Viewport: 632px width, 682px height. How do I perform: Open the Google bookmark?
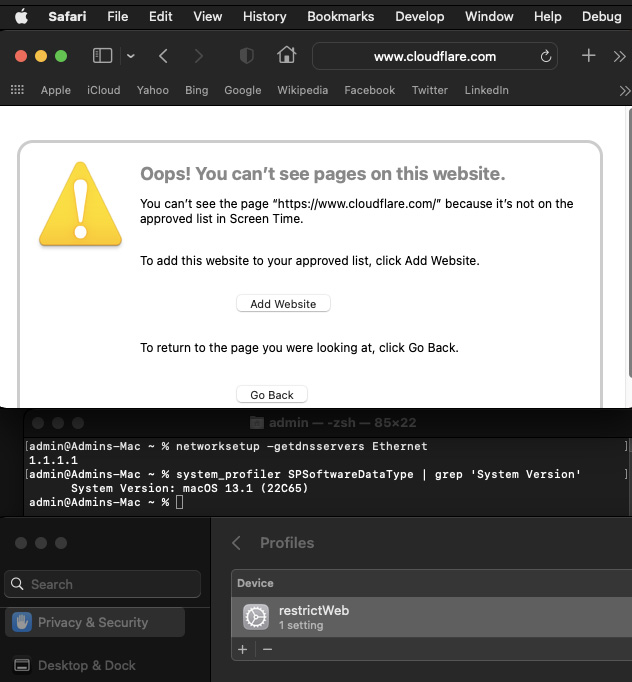[243, 90]
